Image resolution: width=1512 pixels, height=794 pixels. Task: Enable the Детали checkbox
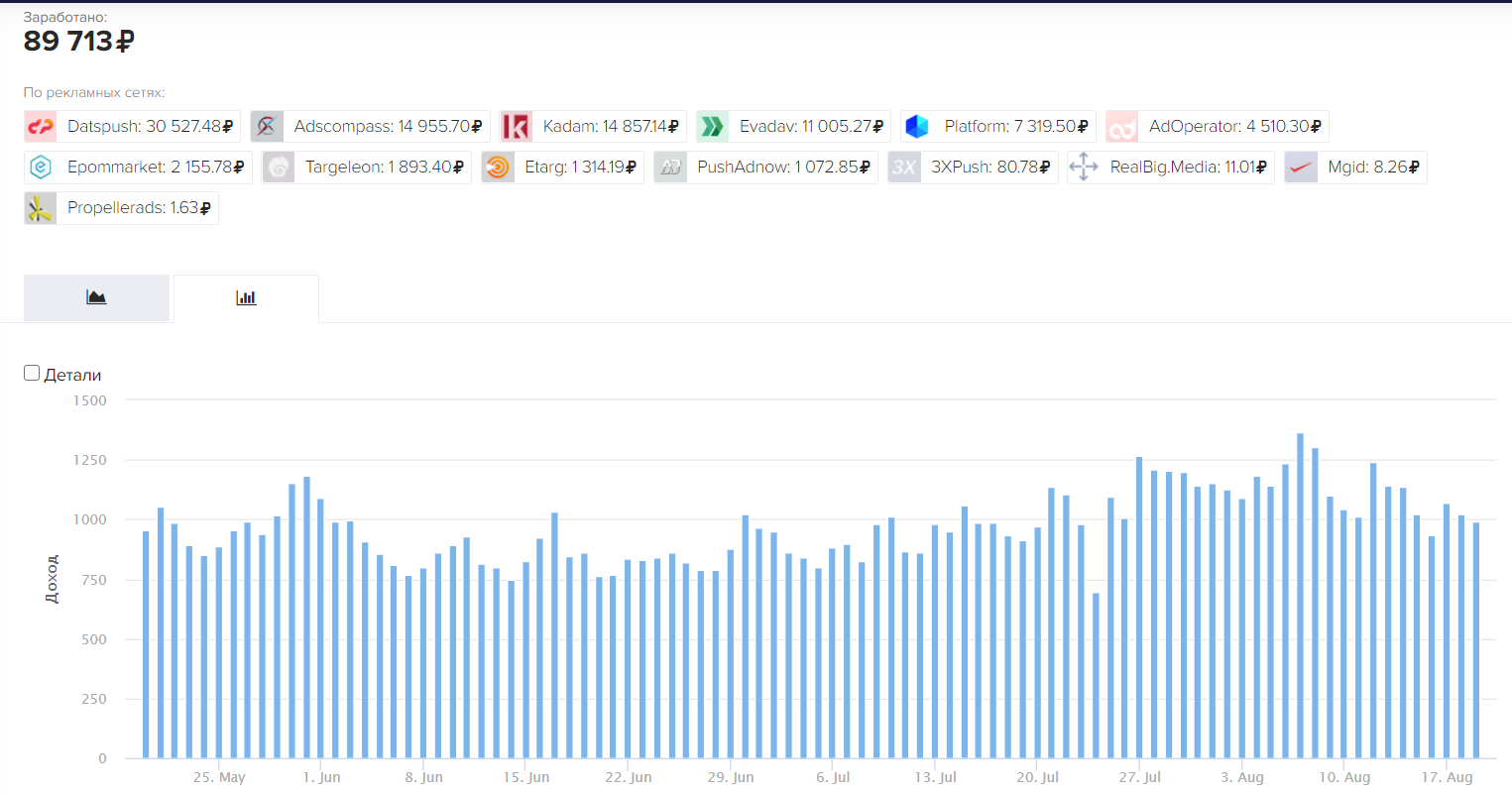32,374
